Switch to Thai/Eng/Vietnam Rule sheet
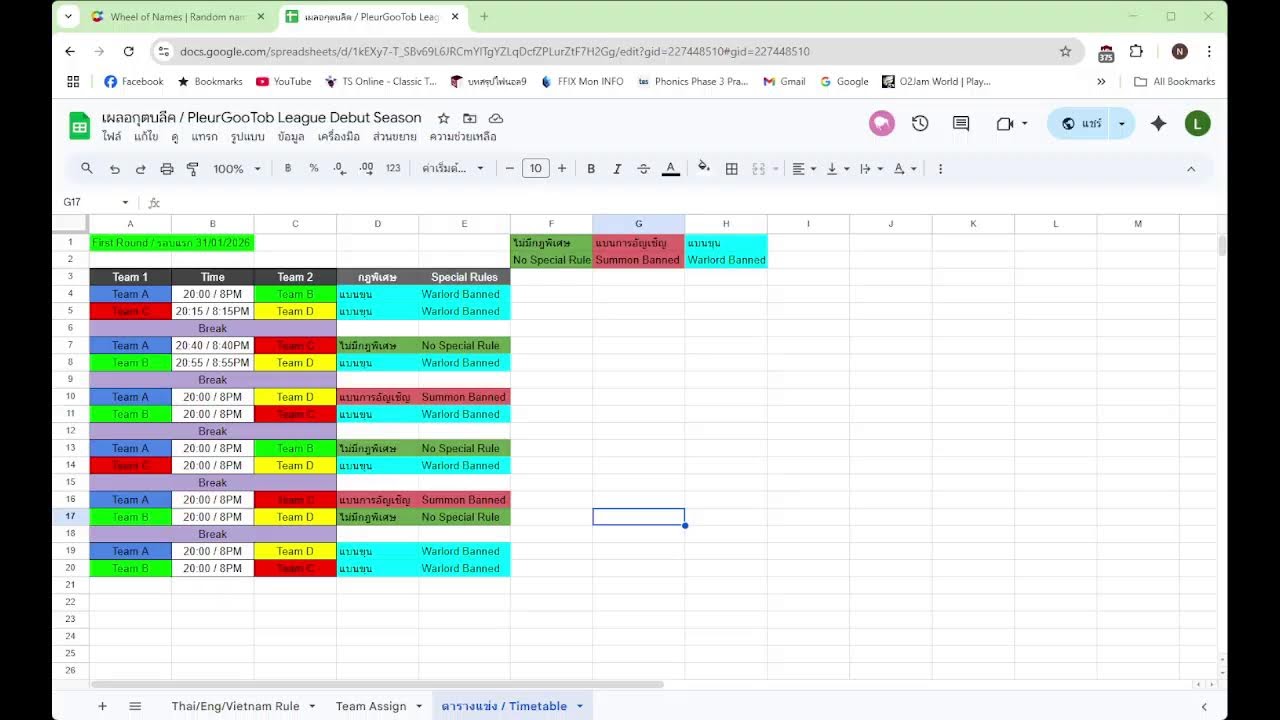1280x720 pixels. click(235, 706)
